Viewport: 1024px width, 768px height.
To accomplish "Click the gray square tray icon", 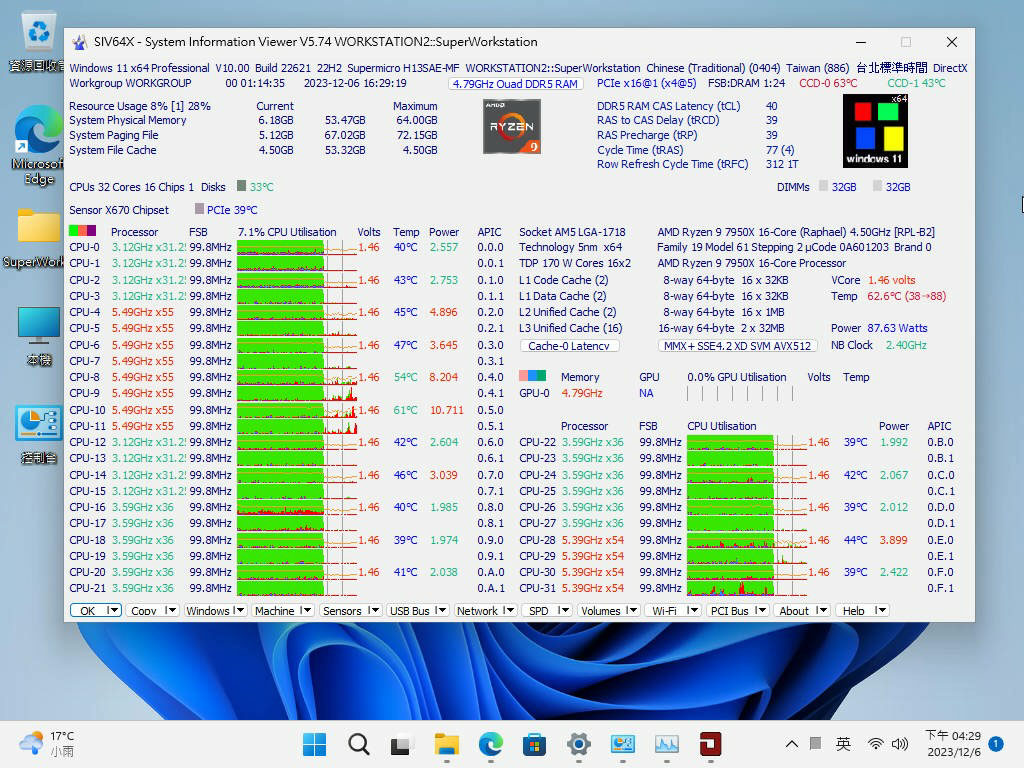I will pos(815,743).
